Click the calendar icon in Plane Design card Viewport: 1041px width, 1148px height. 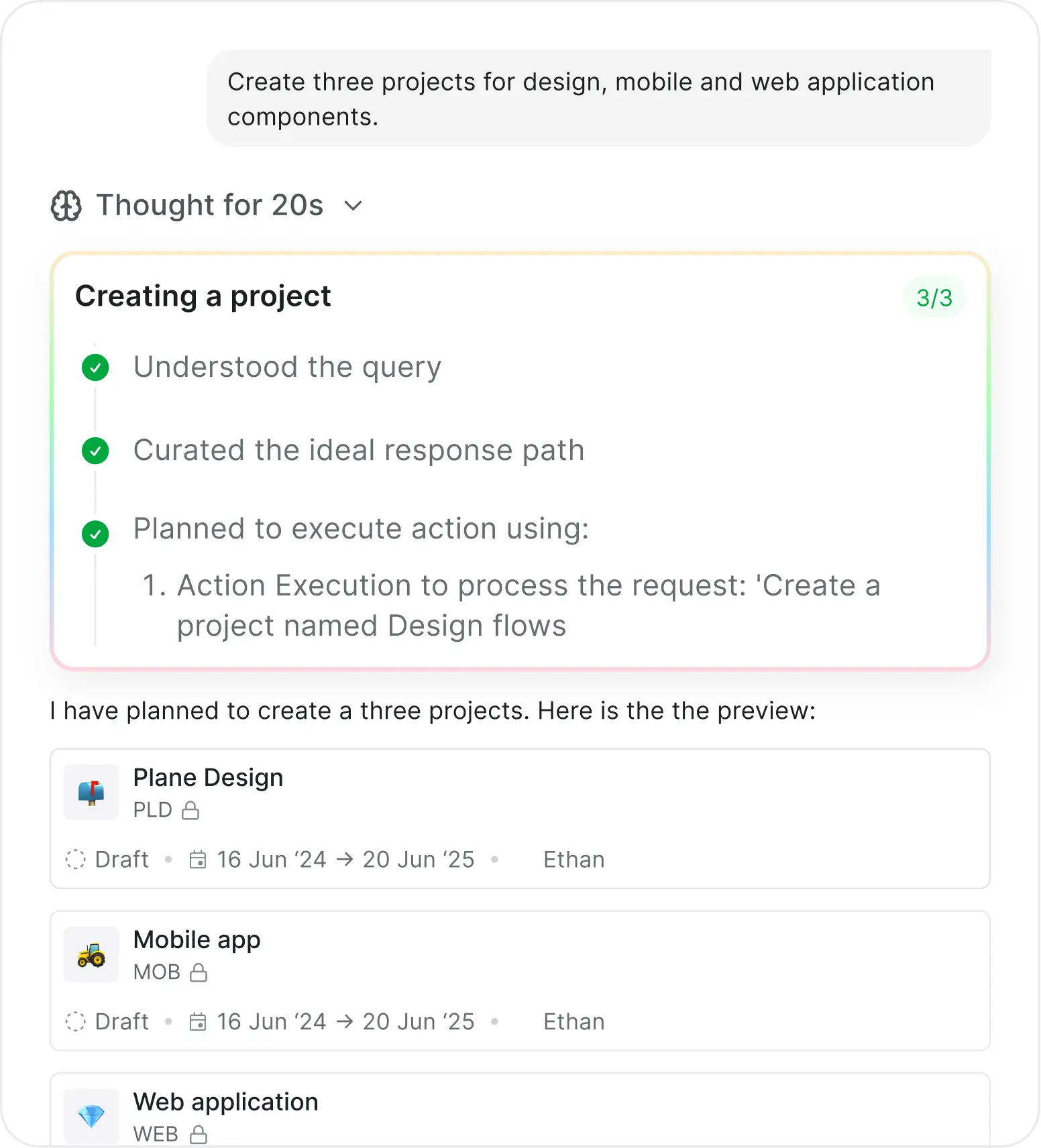click(x=198, y=860)
